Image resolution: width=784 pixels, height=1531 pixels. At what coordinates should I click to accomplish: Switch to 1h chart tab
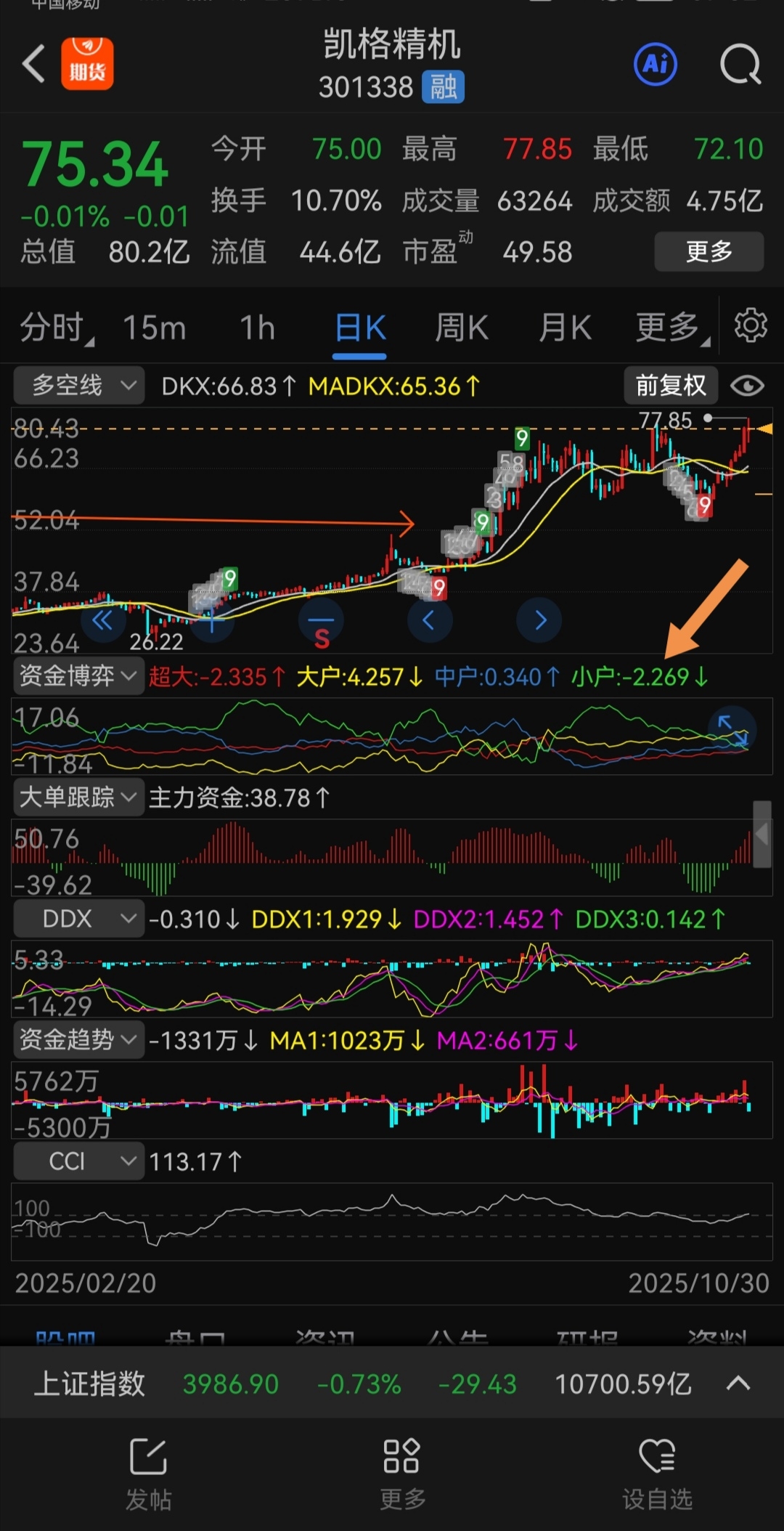point(258,328)
